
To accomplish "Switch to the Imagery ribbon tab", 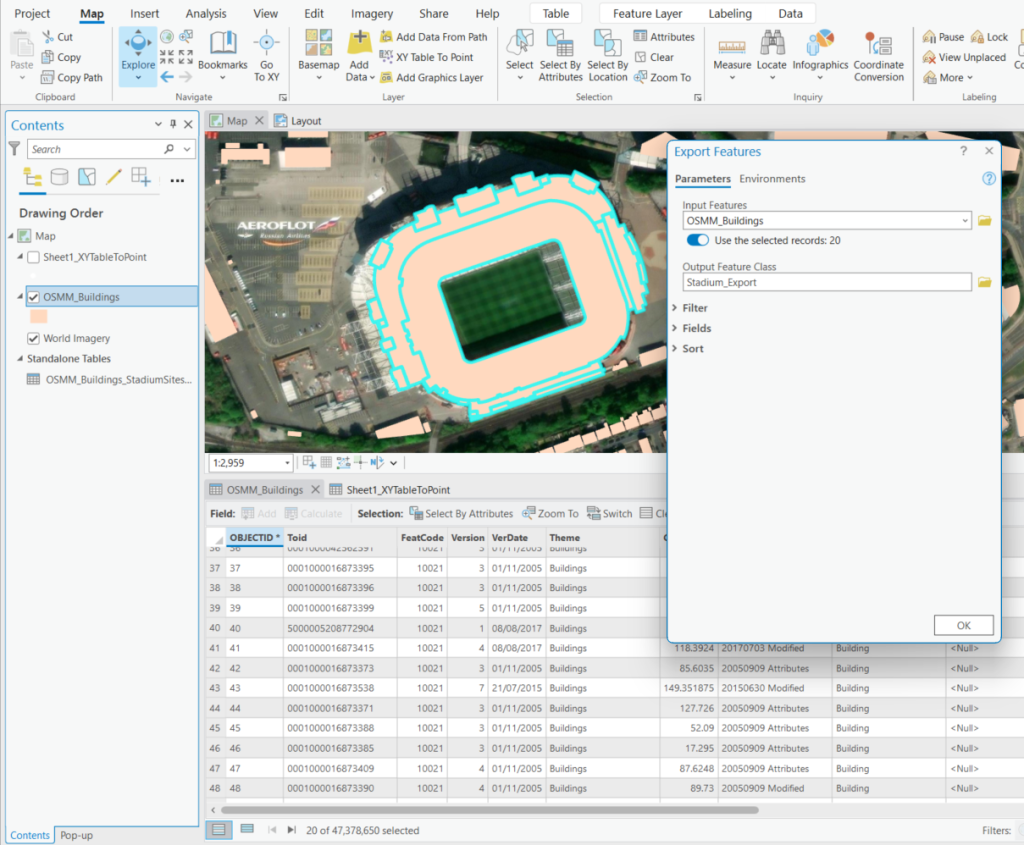I will [371, 13].
